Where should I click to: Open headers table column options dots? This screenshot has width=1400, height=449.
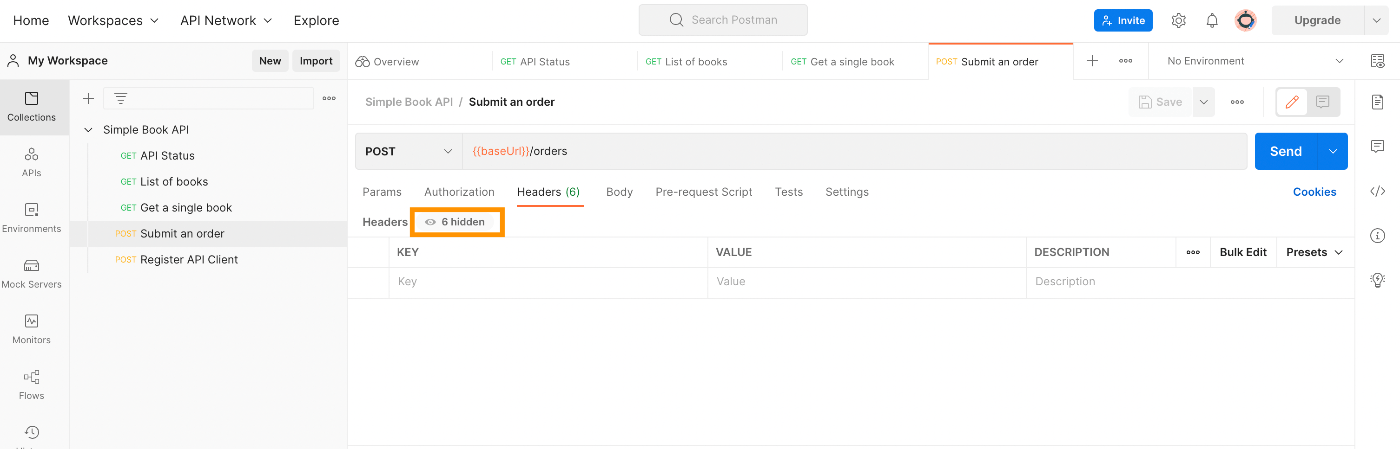tap(1193, 252)
